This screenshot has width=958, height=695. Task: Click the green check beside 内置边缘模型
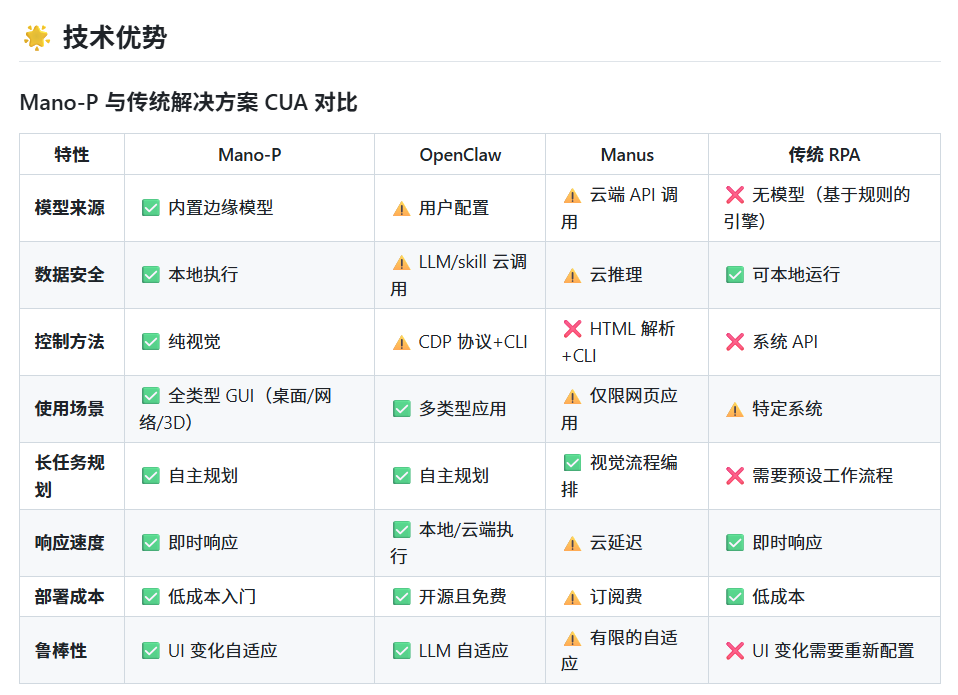tap(150, 208)
